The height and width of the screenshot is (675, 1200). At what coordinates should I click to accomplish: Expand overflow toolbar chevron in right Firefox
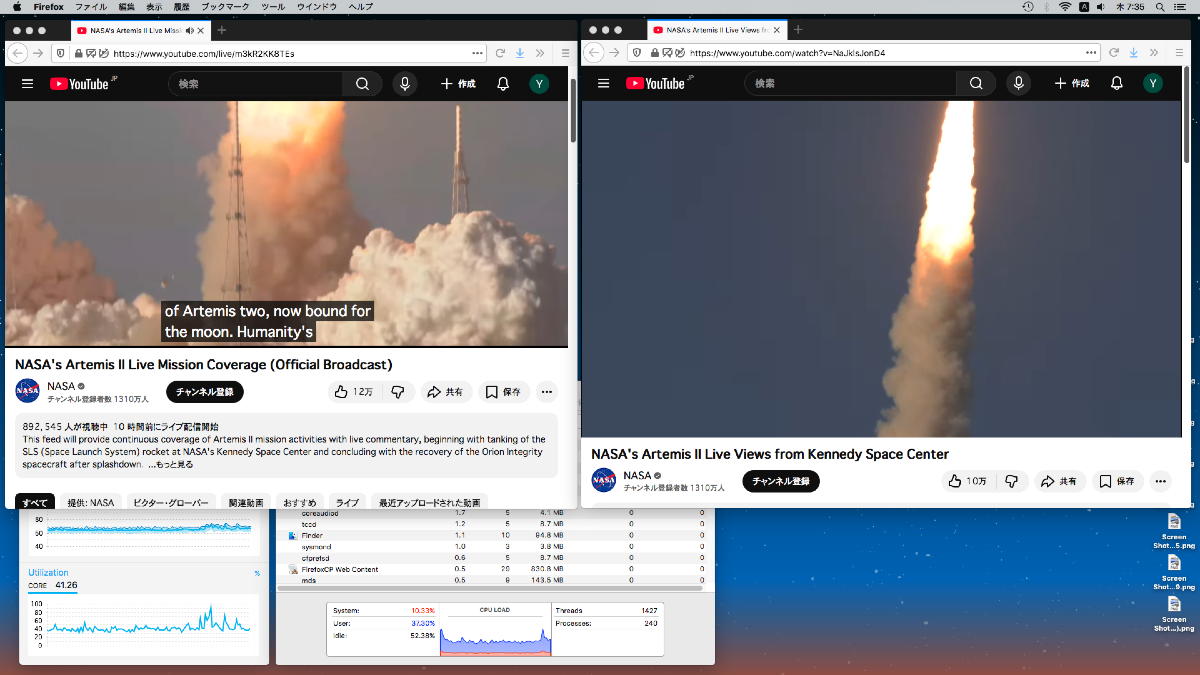click(1154, 52)
